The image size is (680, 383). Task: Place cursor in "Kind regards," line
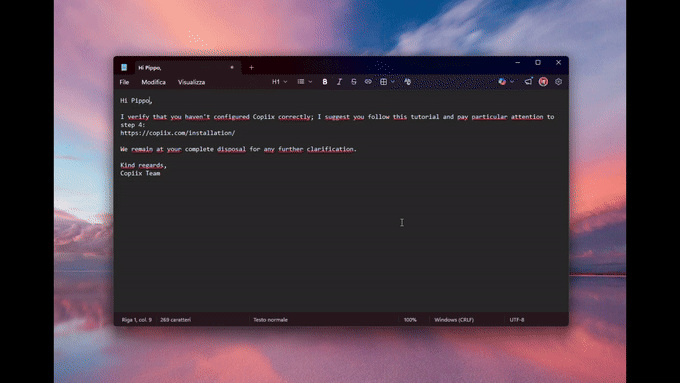pyautogui.click(x=143, y=165)
